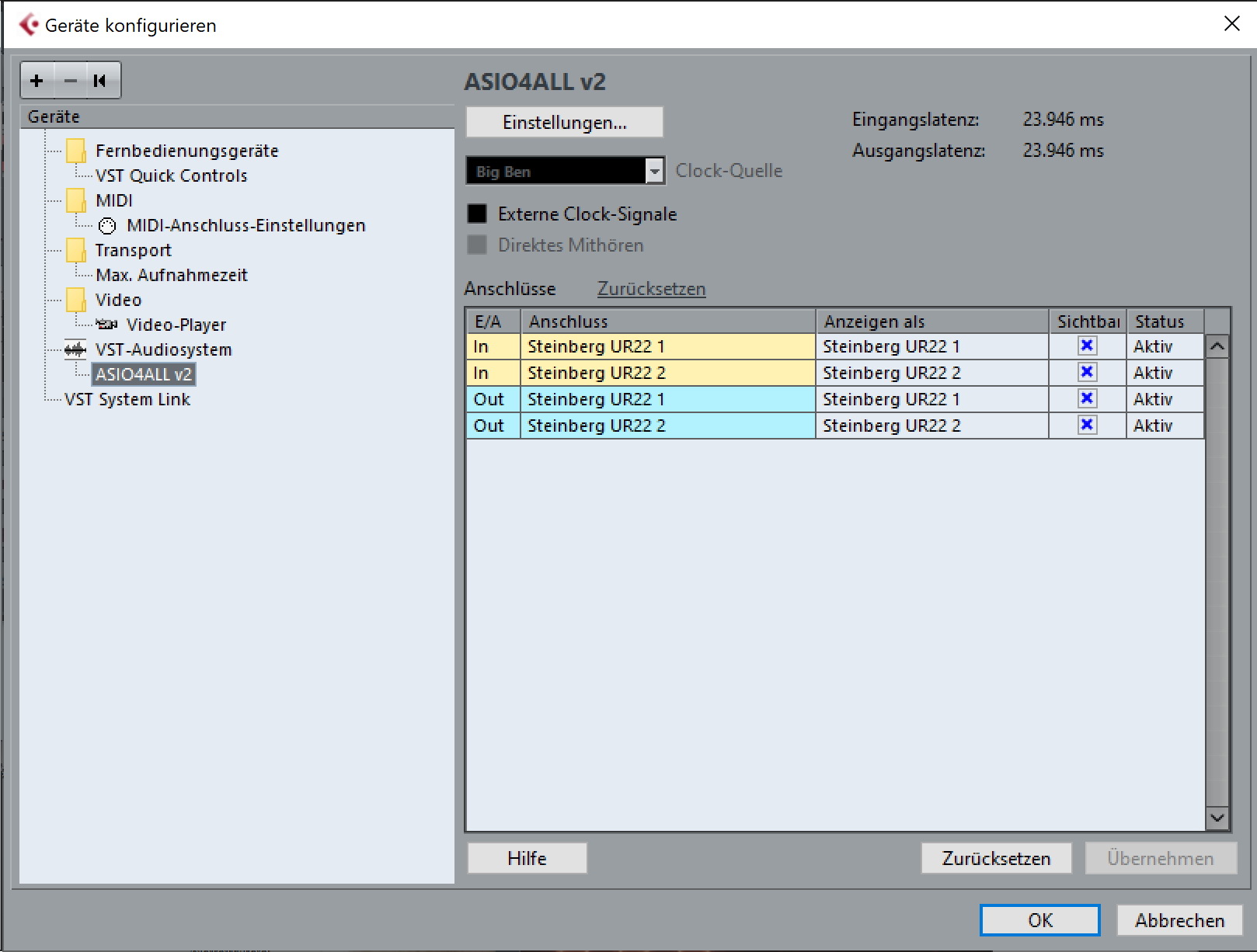Click the minus remove device button
1257x952 pixels.
[x=71, y=81]
